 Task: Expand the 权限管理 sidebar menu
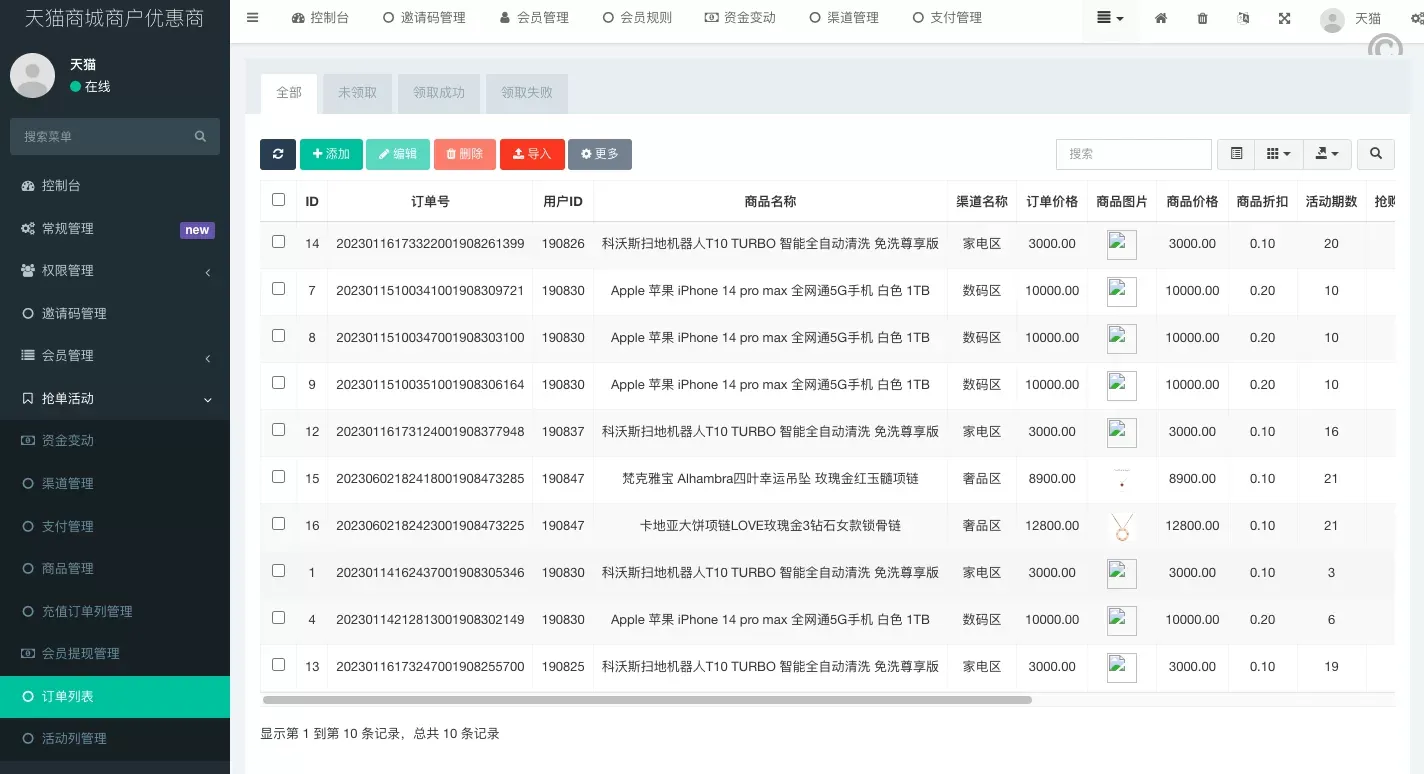coord(115,271)
